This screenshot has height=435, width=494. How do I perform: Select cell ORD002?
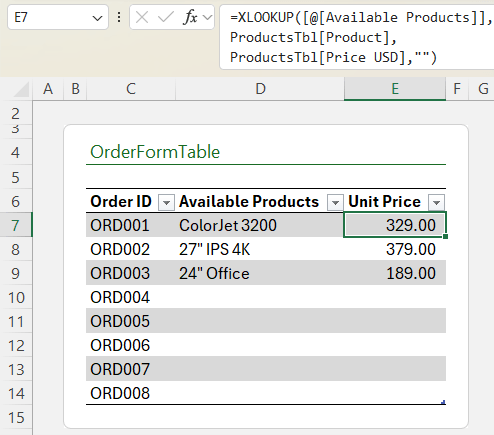[131, 249]
